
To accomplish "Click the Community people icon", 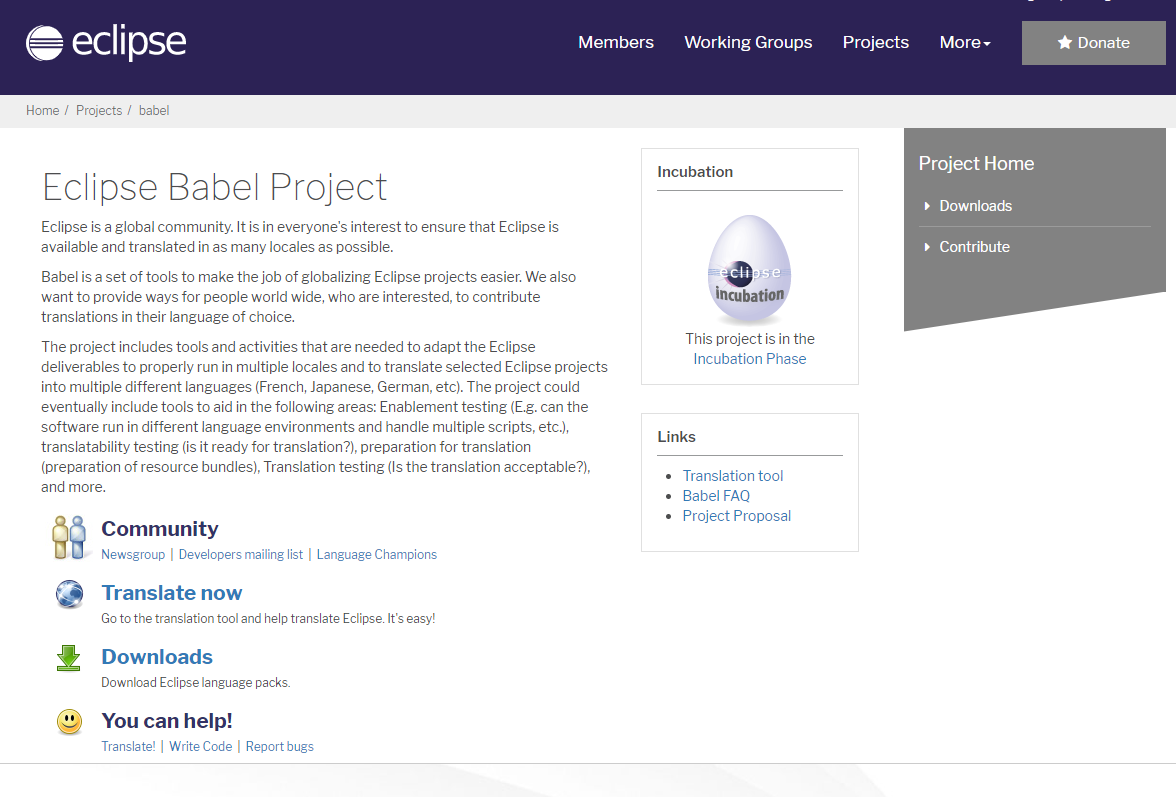I will click(69, 538).
